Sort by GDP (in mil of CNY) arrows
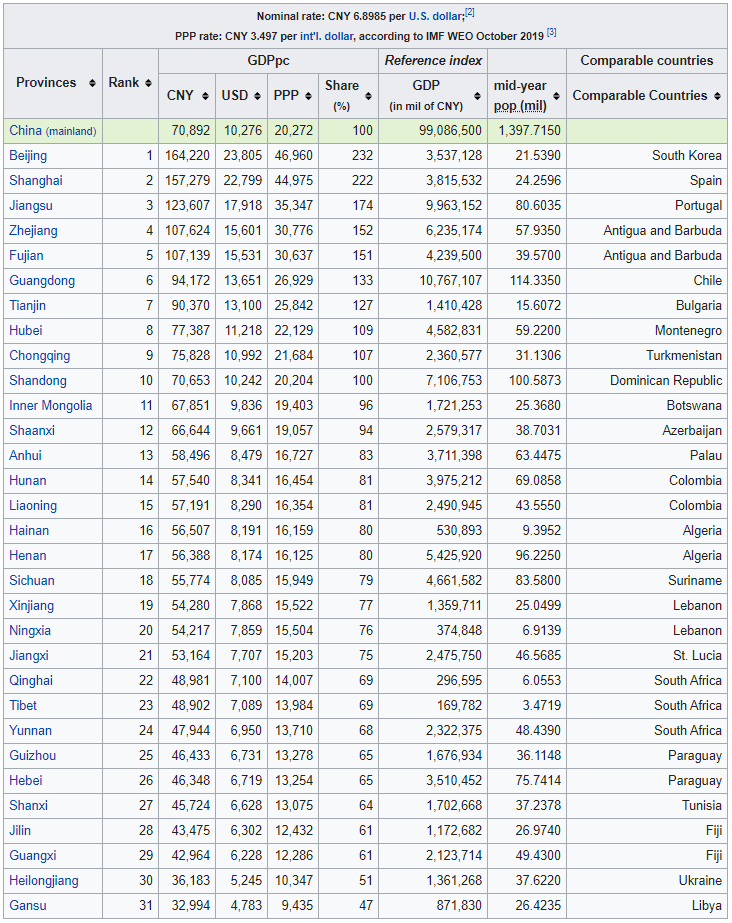Viewport: 732px width, 923px height. click(477, 96)
